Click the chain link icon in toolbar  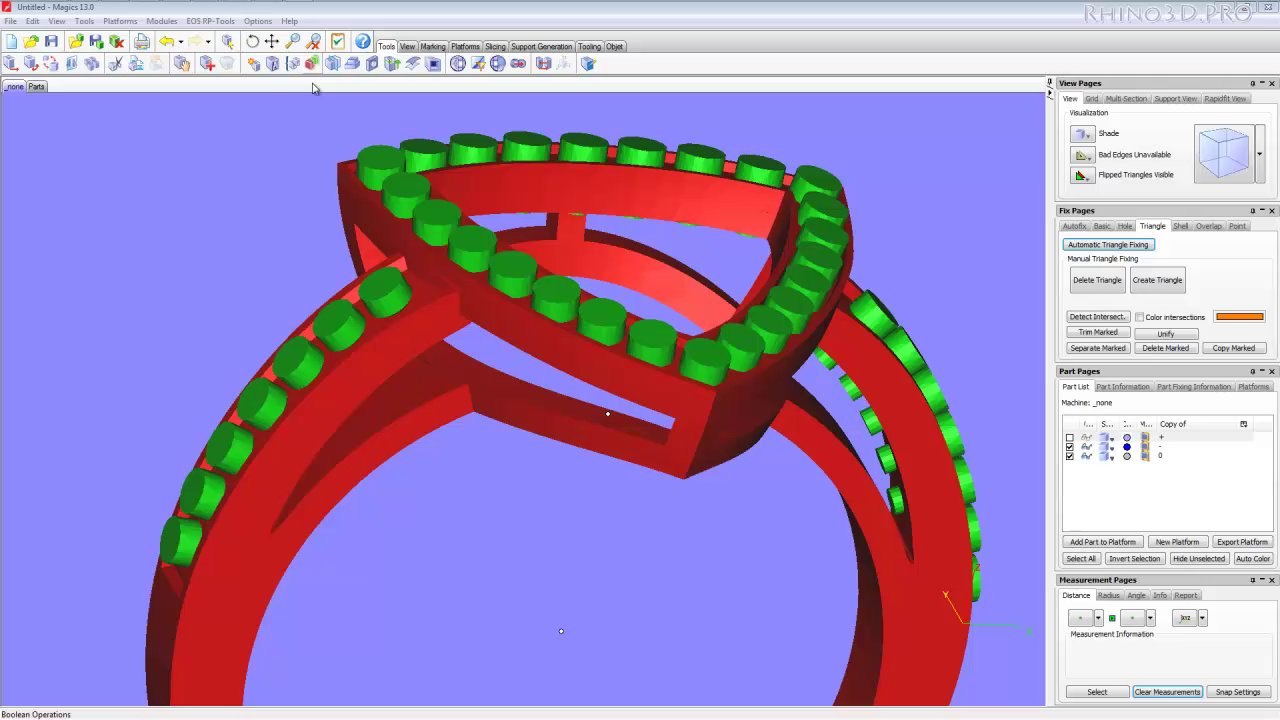point(518,63)
